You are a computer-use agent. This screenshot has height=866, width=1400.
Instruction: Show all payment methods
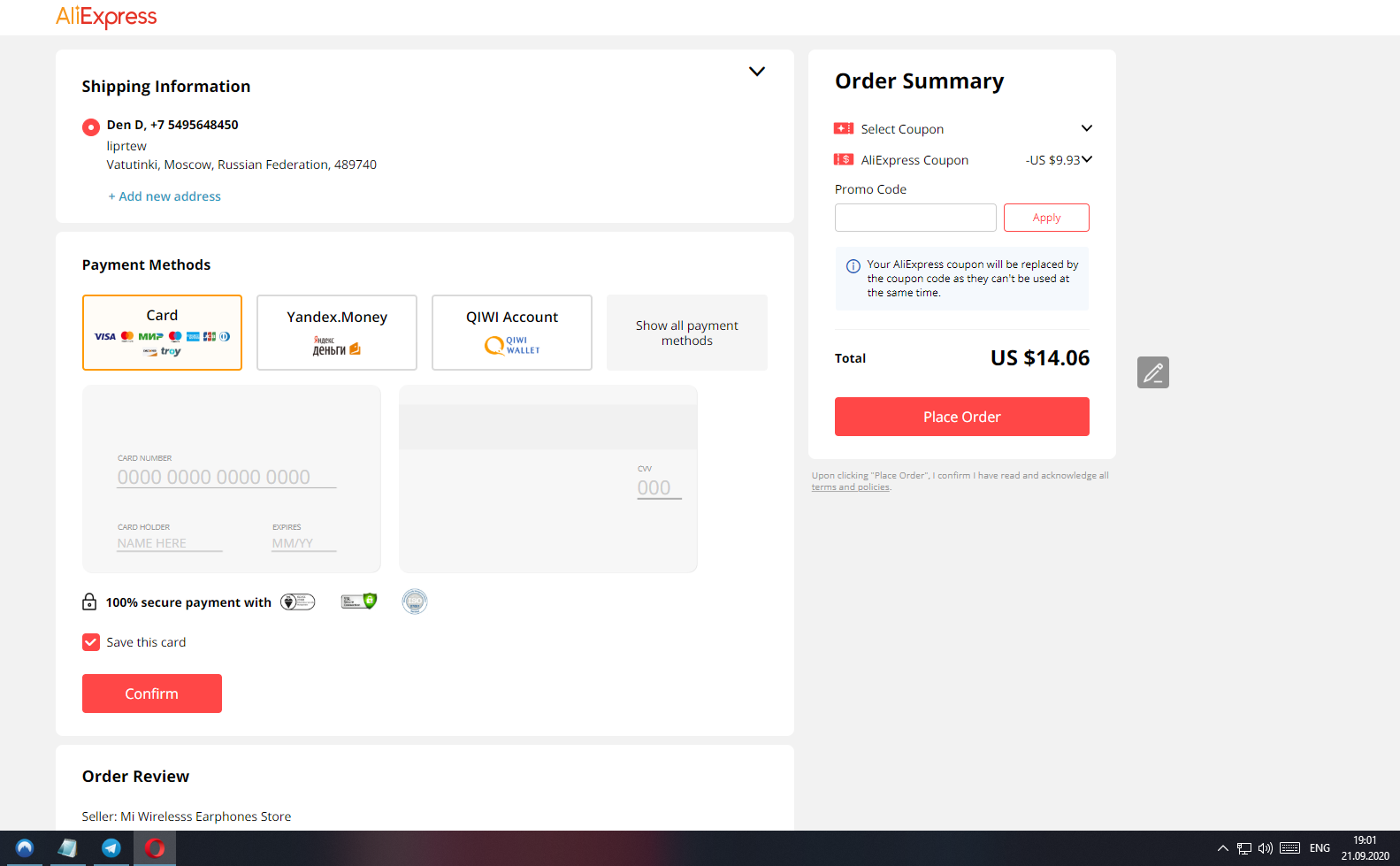pyautogui.click(x=687, y=333)
